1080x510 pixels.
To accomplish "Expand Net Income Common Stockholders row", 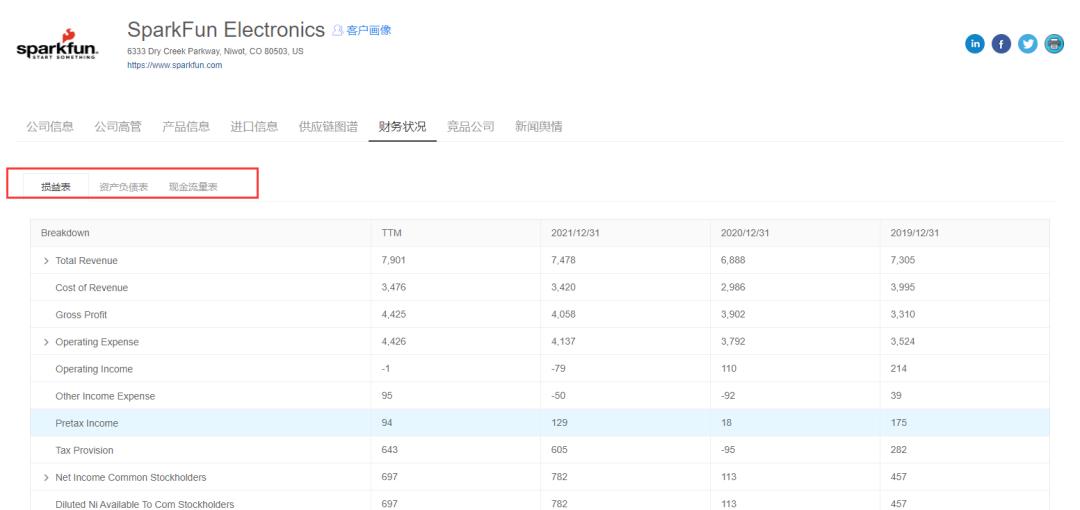I will 46,478.
